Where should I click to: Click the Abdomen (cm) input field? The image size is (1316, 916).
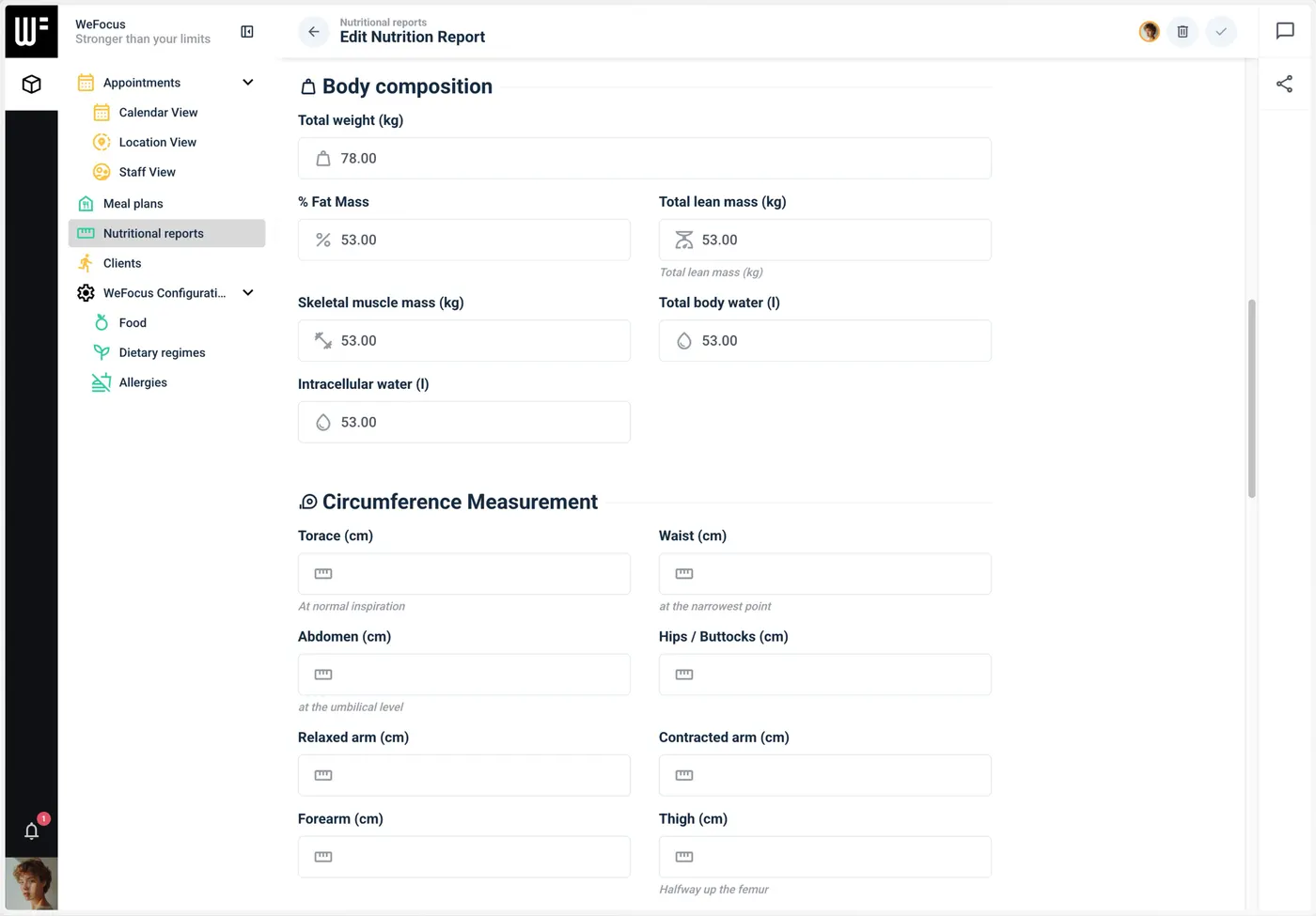463,675
